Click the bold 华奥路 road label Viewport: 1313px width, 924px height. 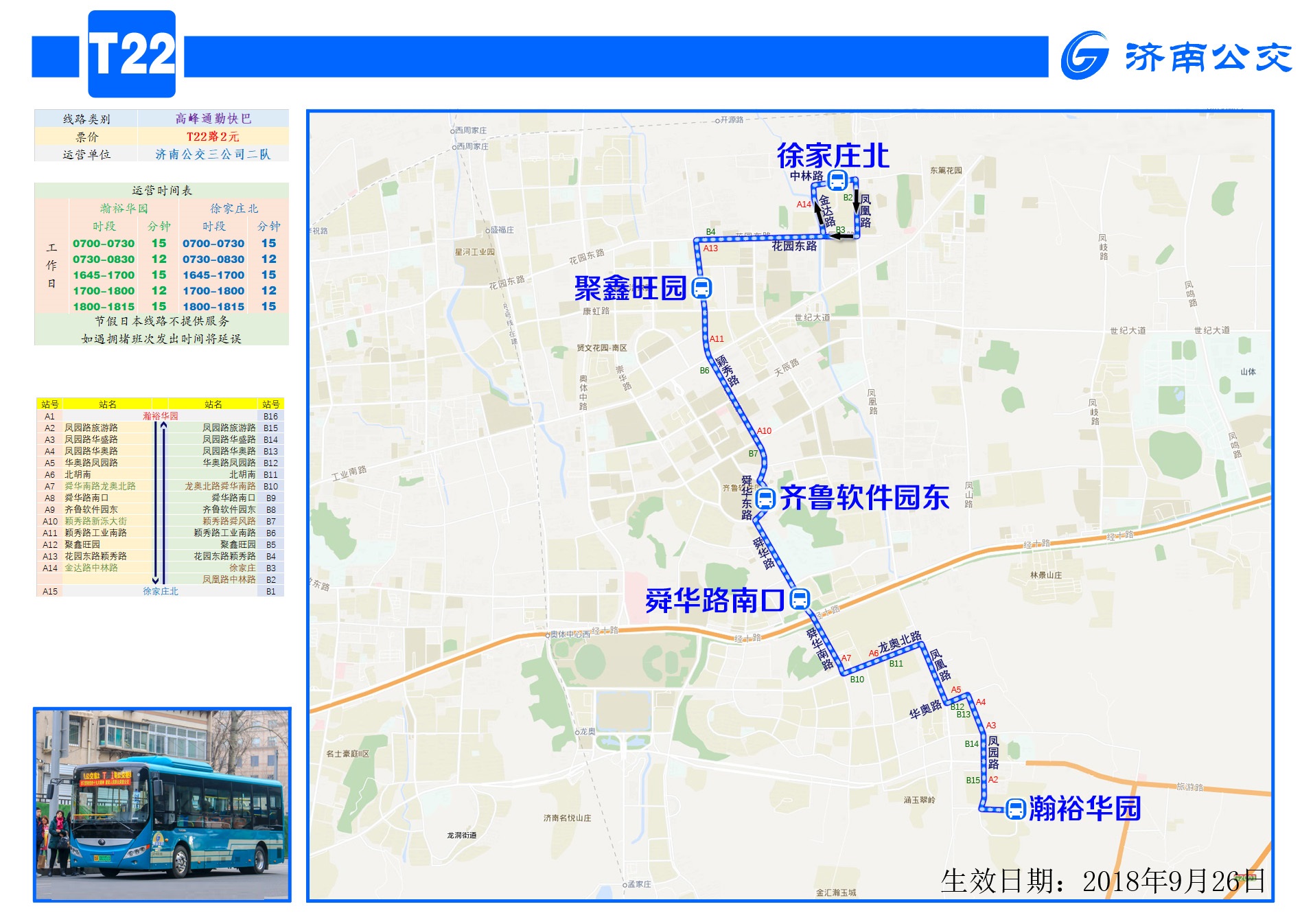tap(925, 710)
